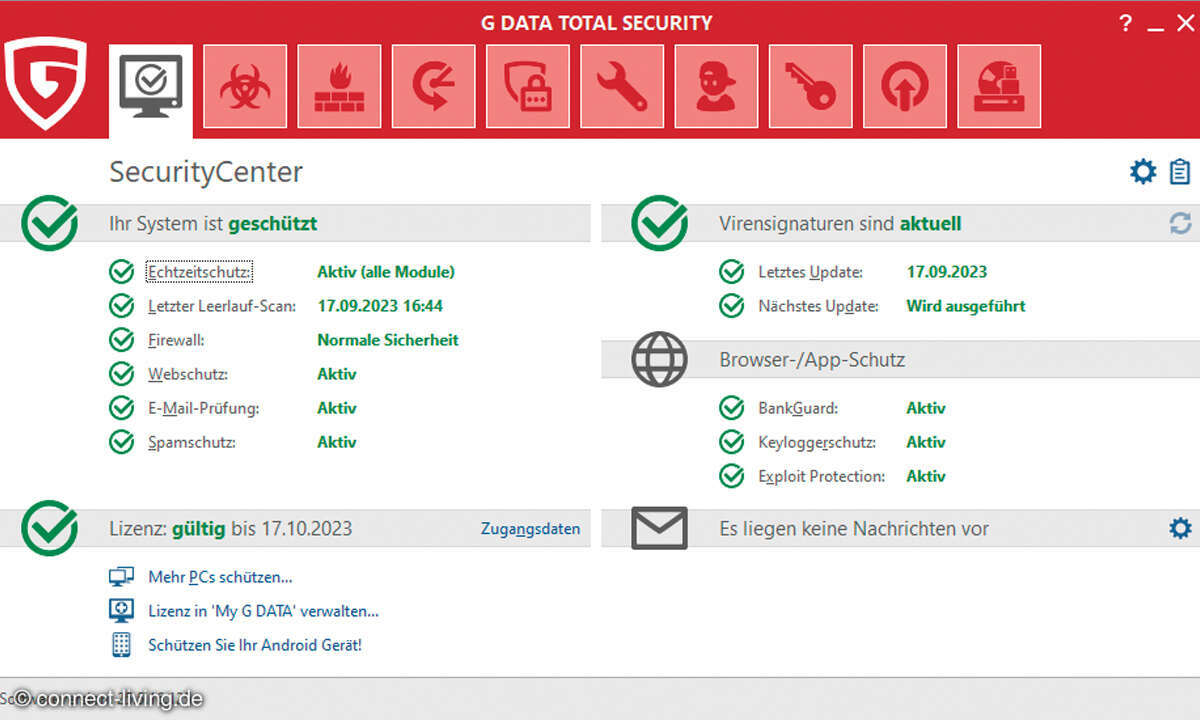Open settings gear beside SecurityCenter heading
This screenshot has width=1200, height=720.
[1143, 172]
